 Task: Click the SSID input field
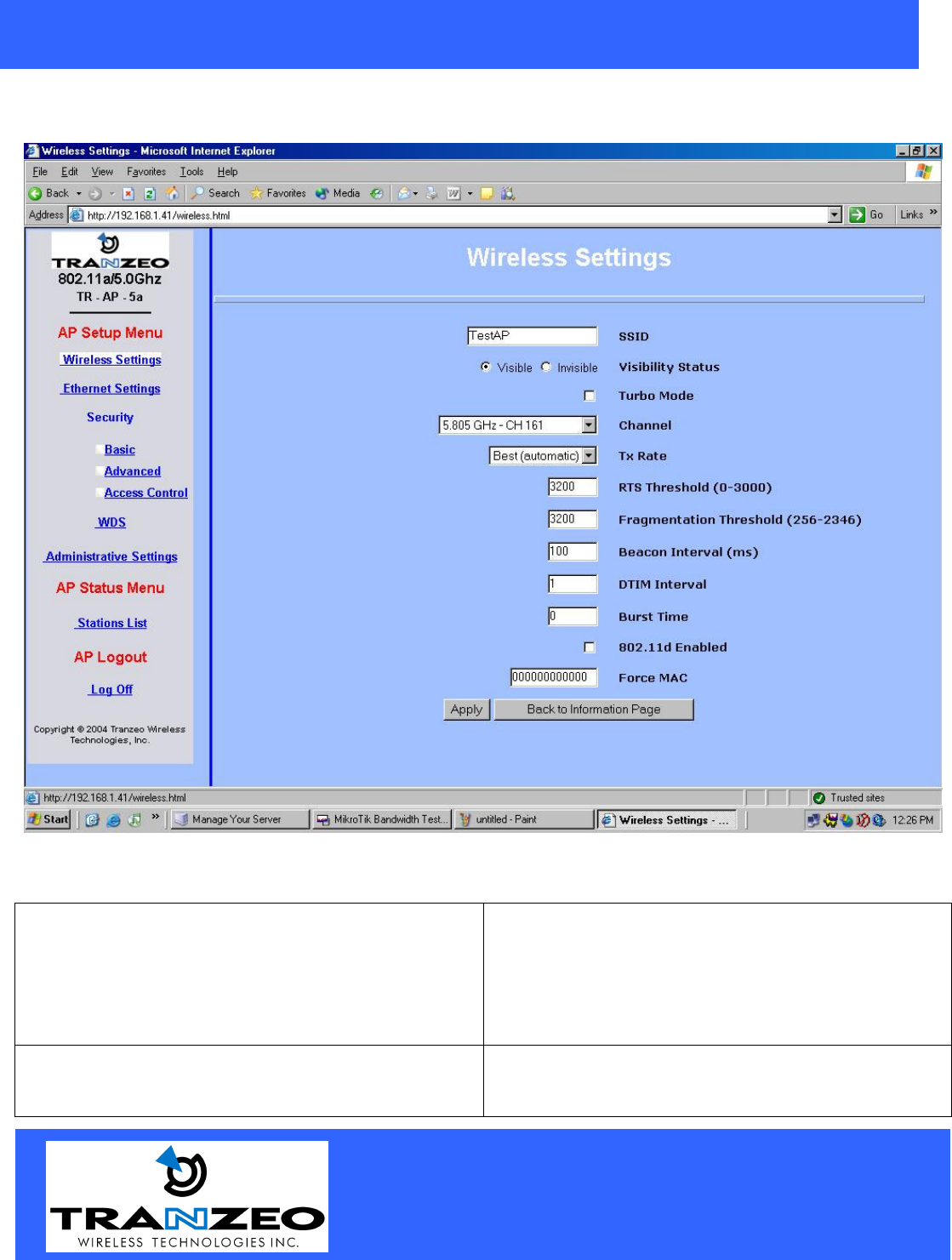[x=532, y=336]
